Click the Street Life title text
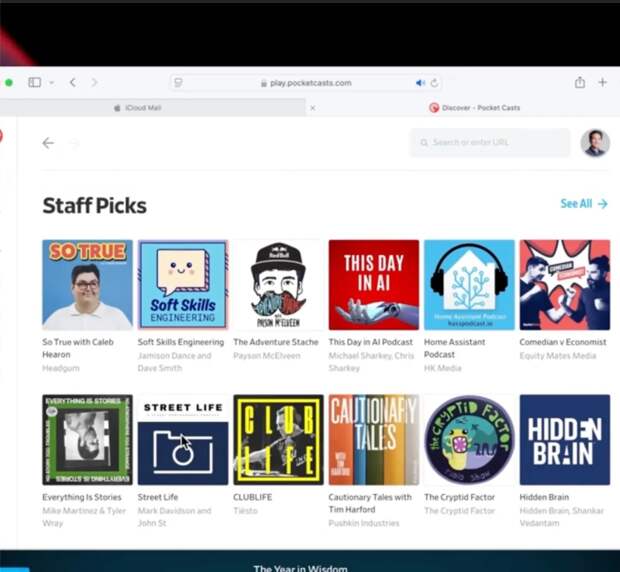Screen dimensions: 620x572 click(x=158, y=497)
